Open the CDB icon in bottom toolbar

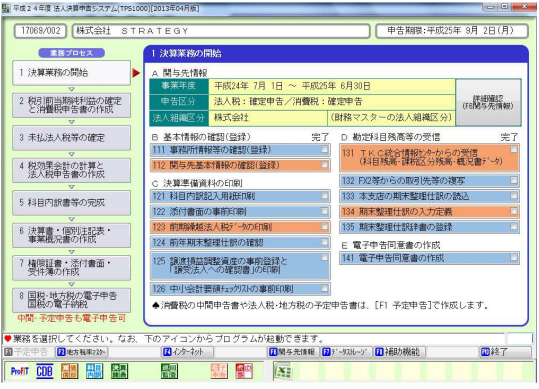point(45,371)
